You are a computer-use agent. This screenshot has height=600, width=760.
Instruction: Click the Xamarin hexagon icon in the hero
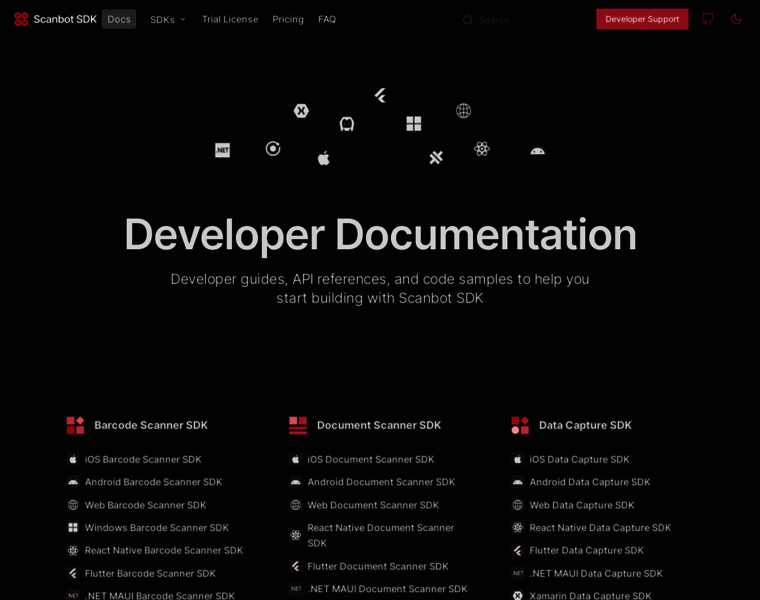(301, 111)
